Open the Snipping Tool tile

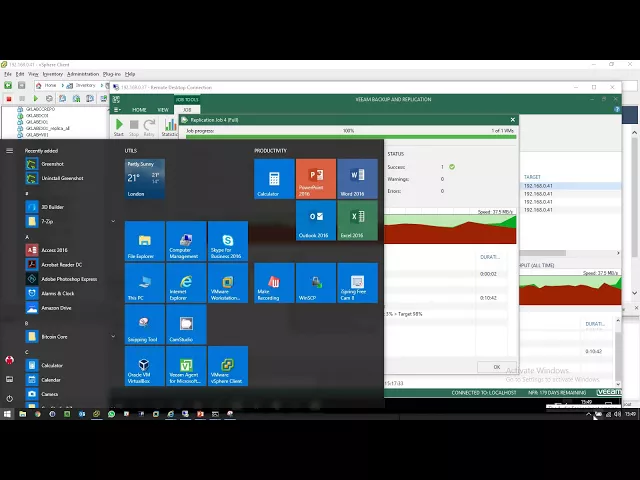(x=144, y=324)
